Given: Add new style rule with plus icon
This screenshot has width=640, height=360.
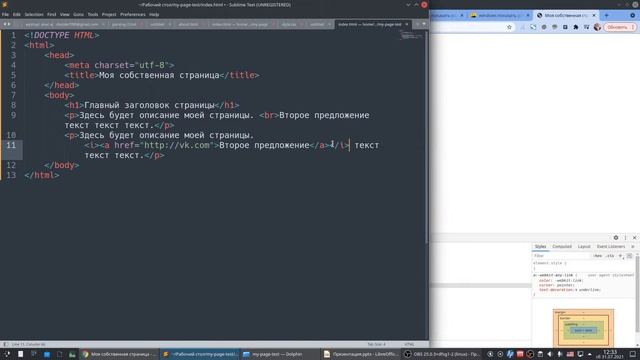Looking at the screenshot, I should tap(620, 256).
